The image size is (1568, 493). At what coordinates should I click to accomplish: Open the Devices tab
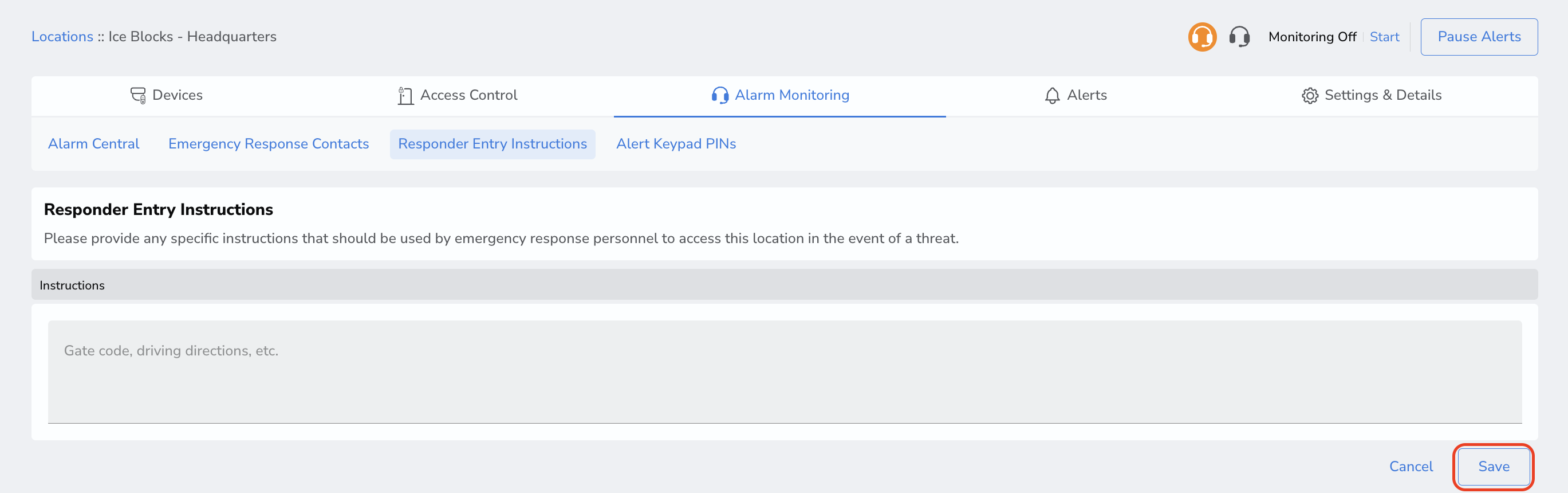click(166, 96)
